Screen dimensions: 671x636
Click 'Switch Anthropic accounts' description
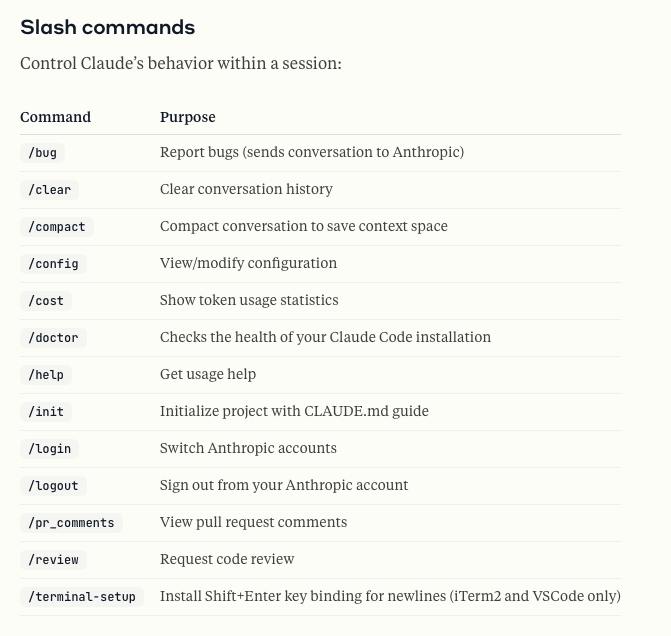248,448
